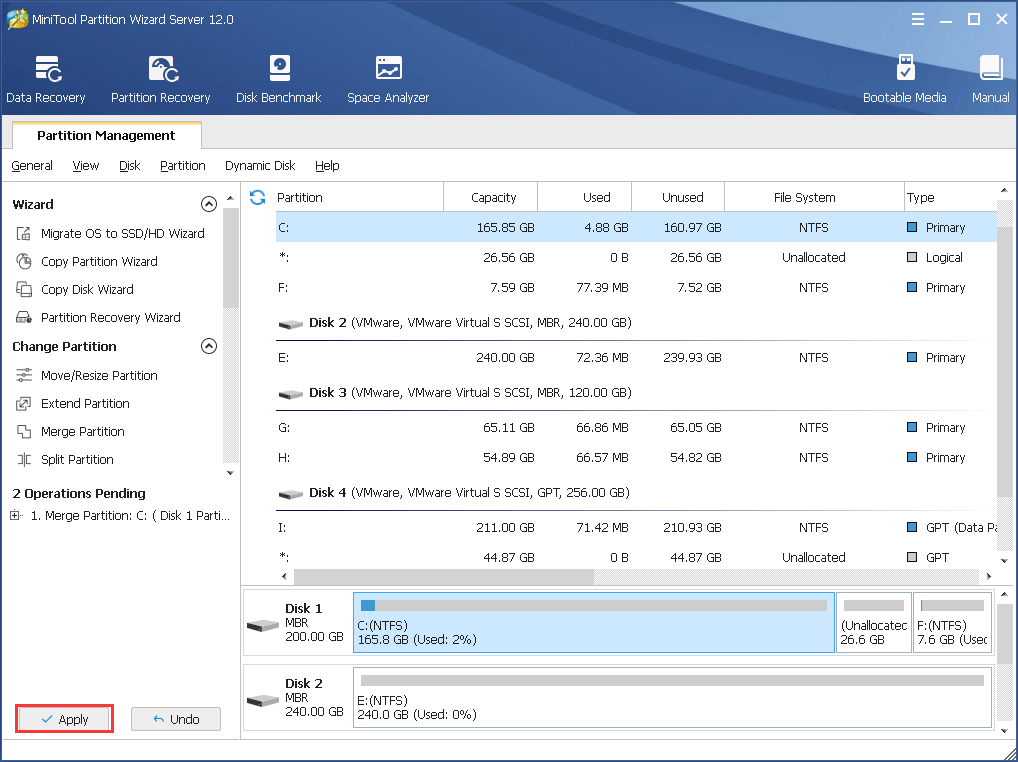
Task: Click the Partition Recovery Wizard icon
Action: [x=24, y=317]
